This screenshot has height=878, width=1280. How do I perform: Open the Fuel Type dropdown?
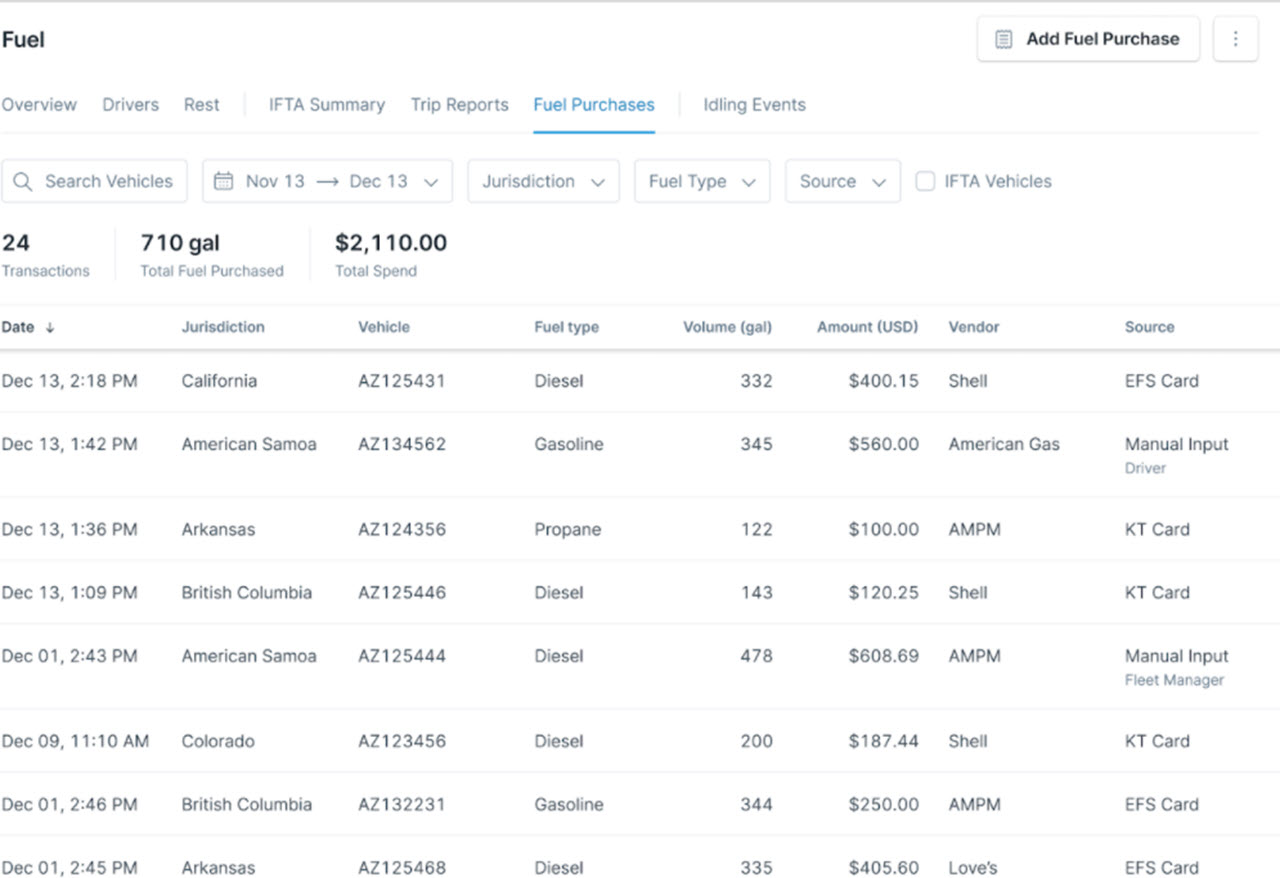pos(701,181)
